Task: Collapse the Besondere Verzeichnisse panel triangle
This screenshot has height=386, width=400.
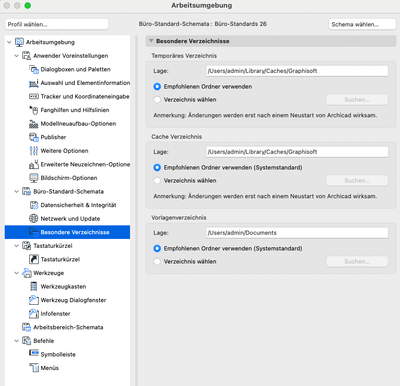Action: coord(151,41)
